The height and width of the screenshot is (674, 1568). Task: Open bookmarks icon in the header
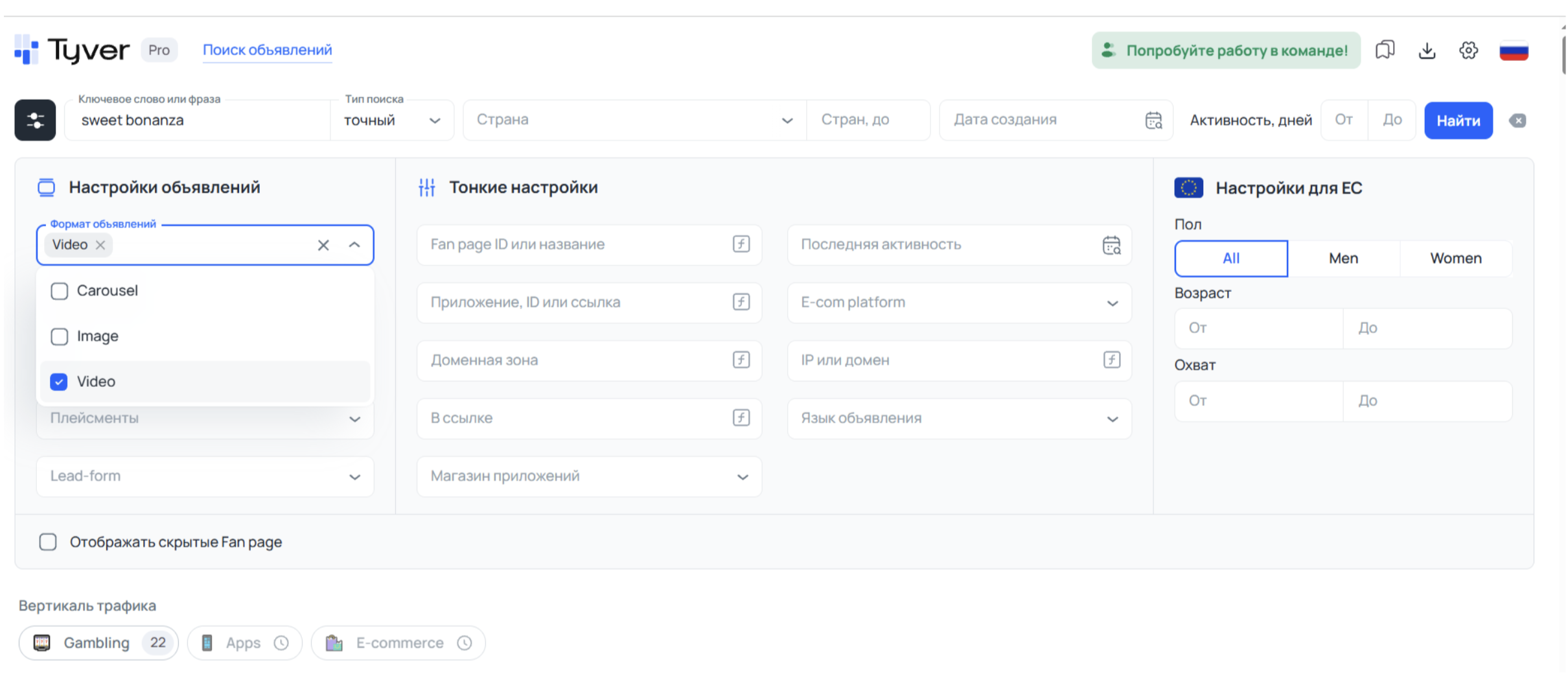[x=1384, y=50]
